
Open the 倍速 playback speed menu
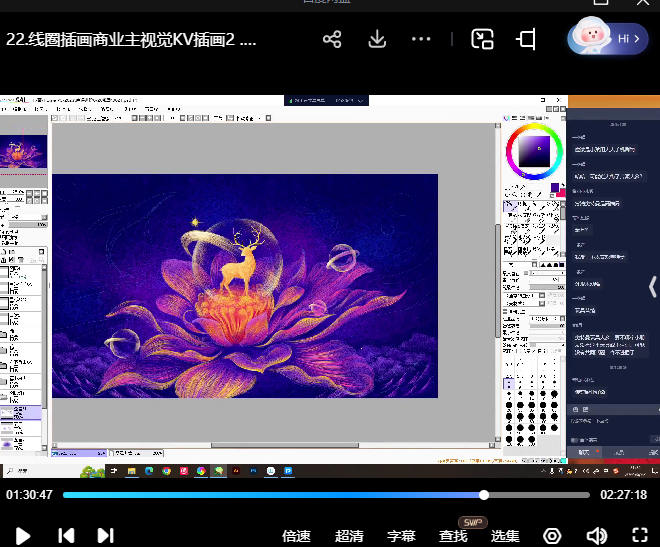(297, 536)
